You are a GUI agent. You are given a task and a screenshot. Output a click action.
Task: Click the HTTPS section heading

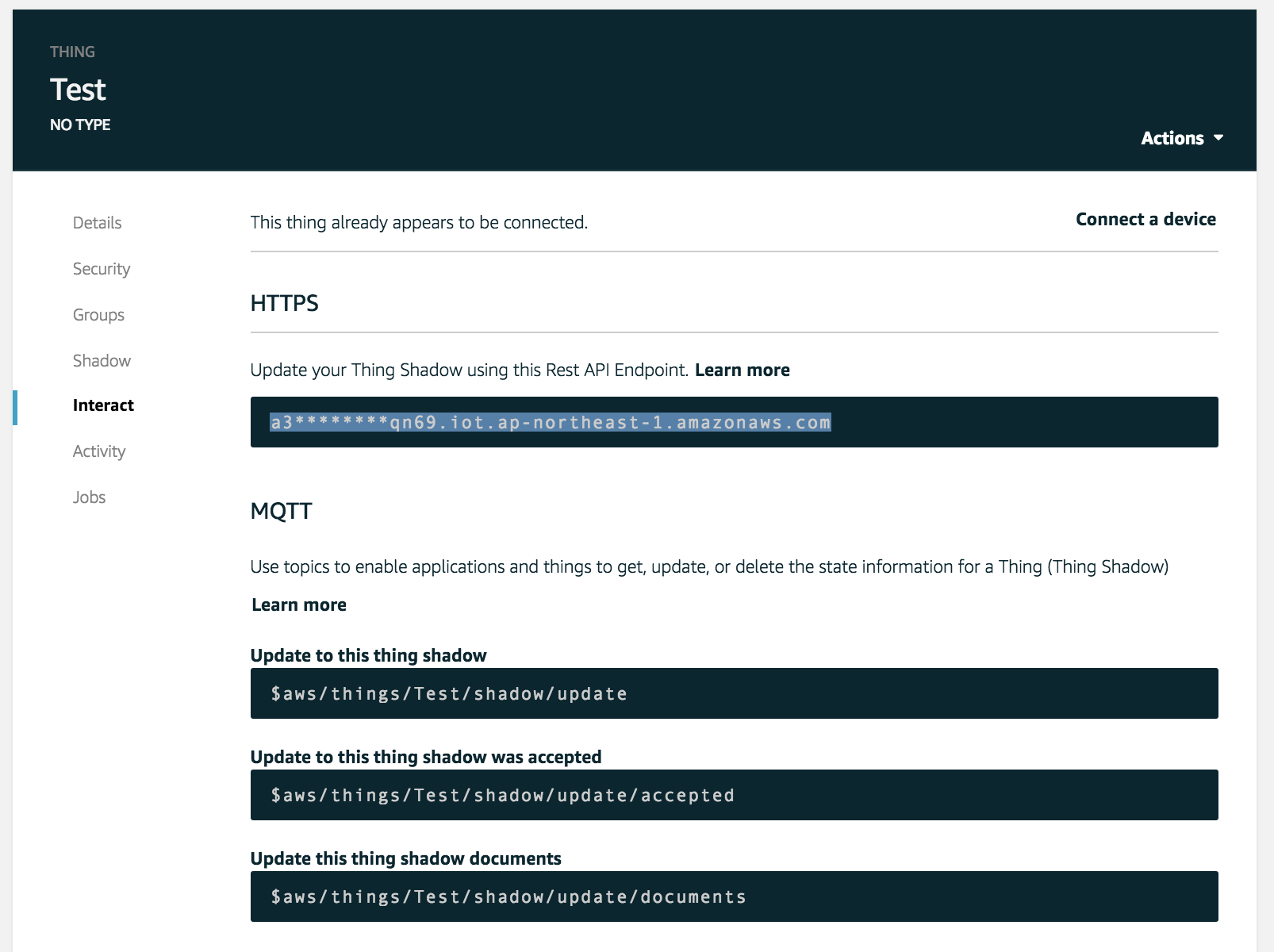click(x=284, y=303)
